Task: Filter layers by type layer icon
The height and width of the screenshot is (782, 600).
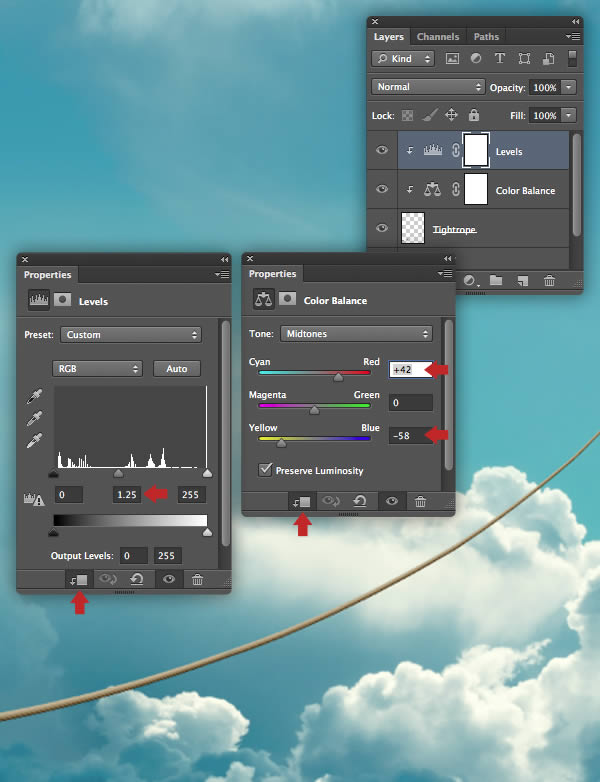Action: 499,59
